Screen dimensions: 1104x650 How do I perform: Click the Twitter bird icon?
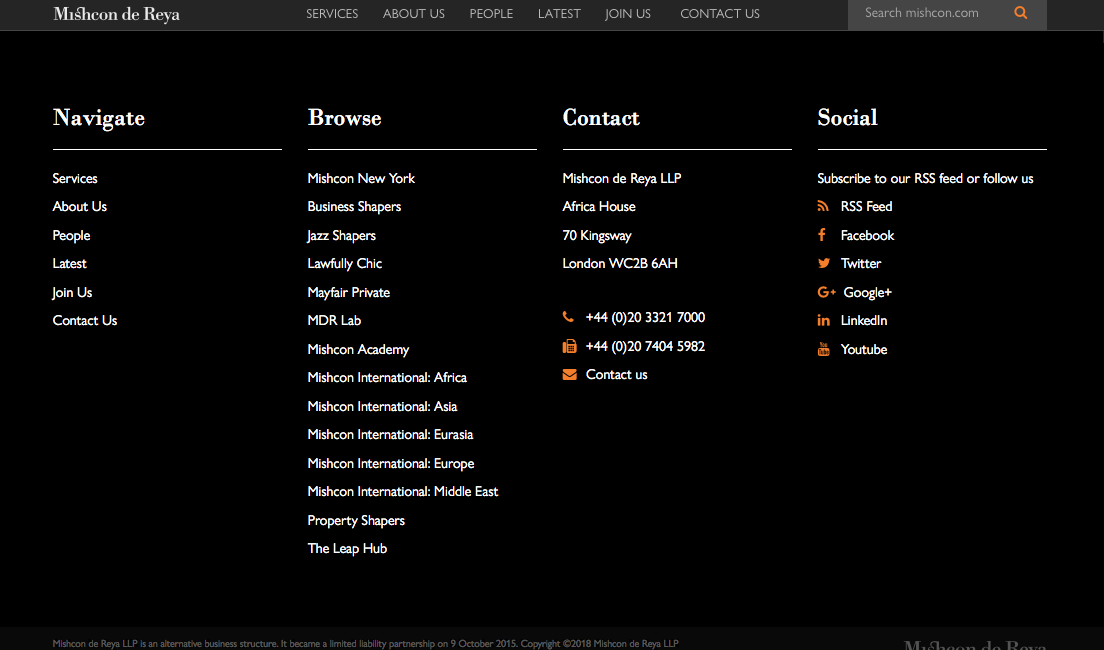823,264
